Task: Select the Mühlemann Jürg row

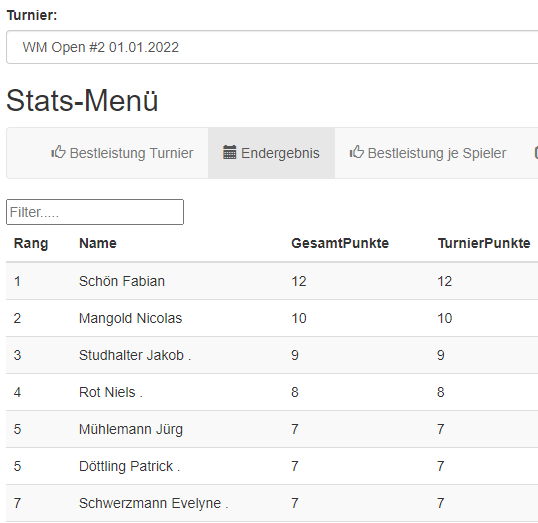Action: pos(272,429)
